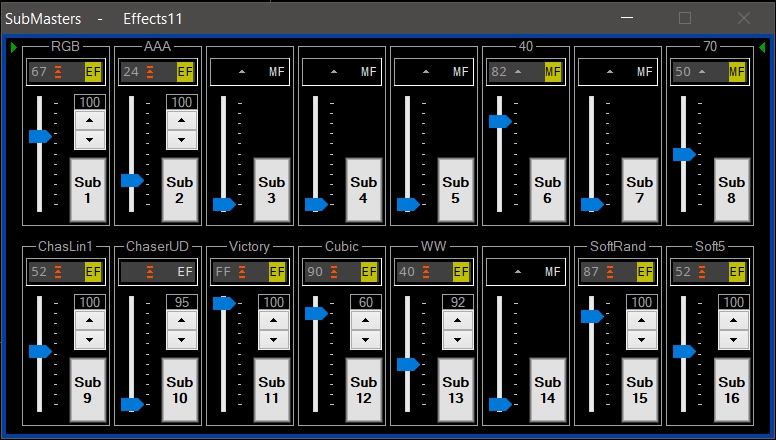
Task: Toggle the yellow EF indicator on RGB
Action: tap(93, 72)
